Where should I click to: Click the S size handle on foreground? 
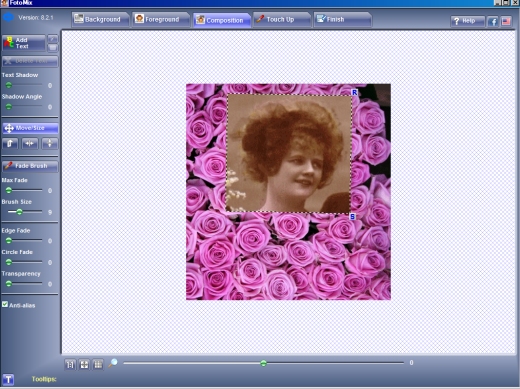pyautogui.click(x=352, y=217)
